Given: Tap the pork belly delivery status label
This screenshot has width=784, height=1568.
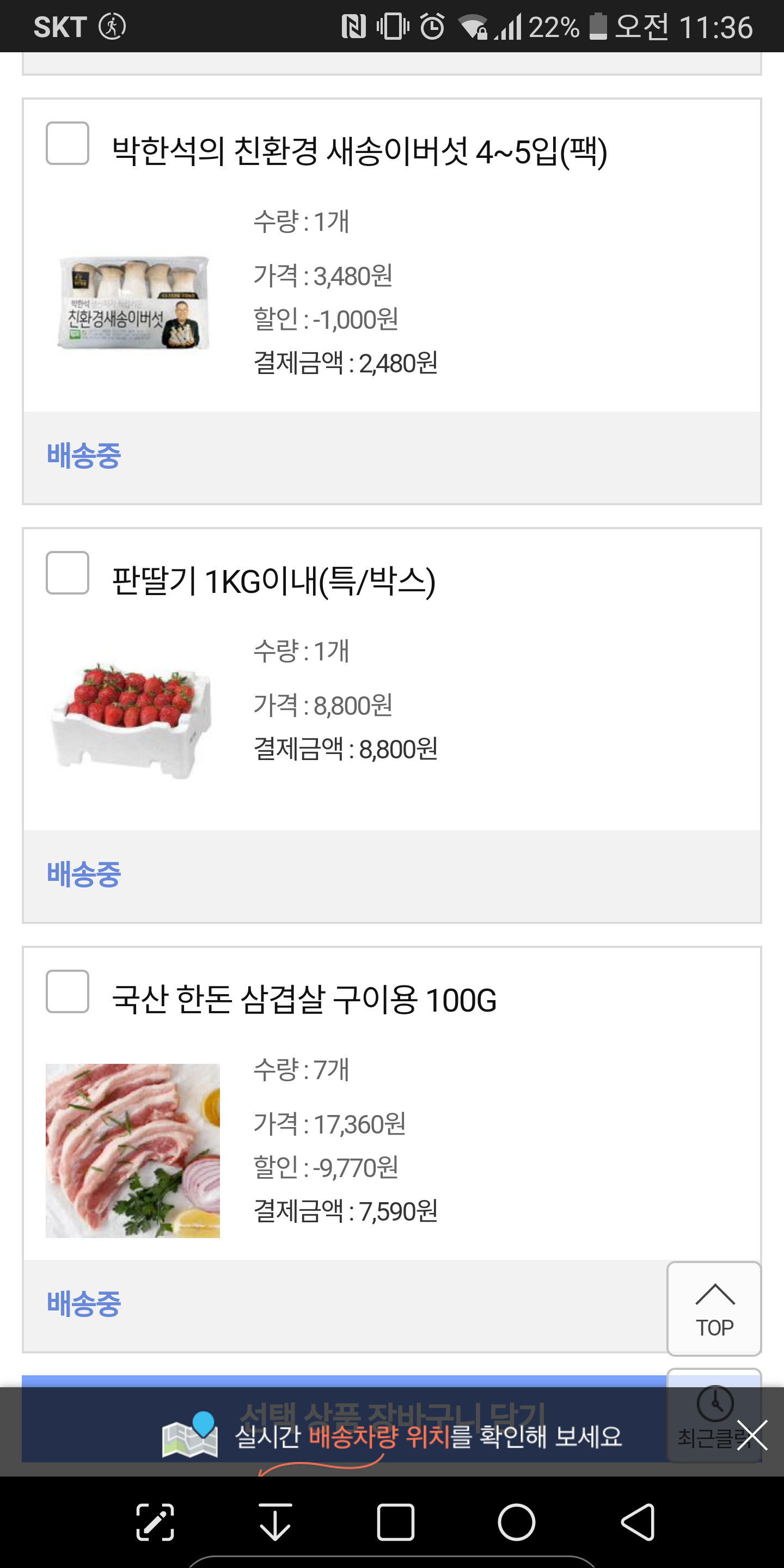Looking at the screenshot, I should pyautogui.click(x=84, y=1304).
